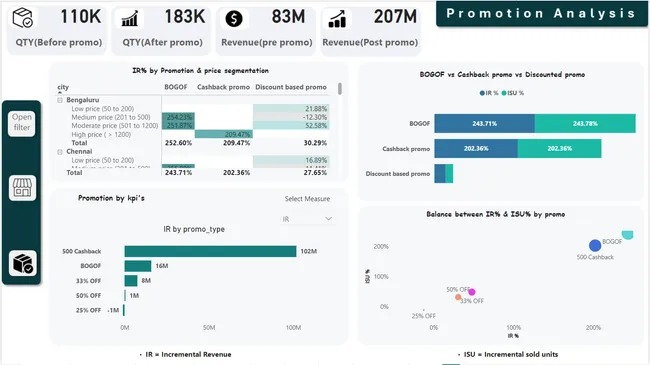Click the Discount based promo stacked bar
Image resolution: width=650 pixels, height=365 pixels.
pyautogui.click(x=444, y=174)
